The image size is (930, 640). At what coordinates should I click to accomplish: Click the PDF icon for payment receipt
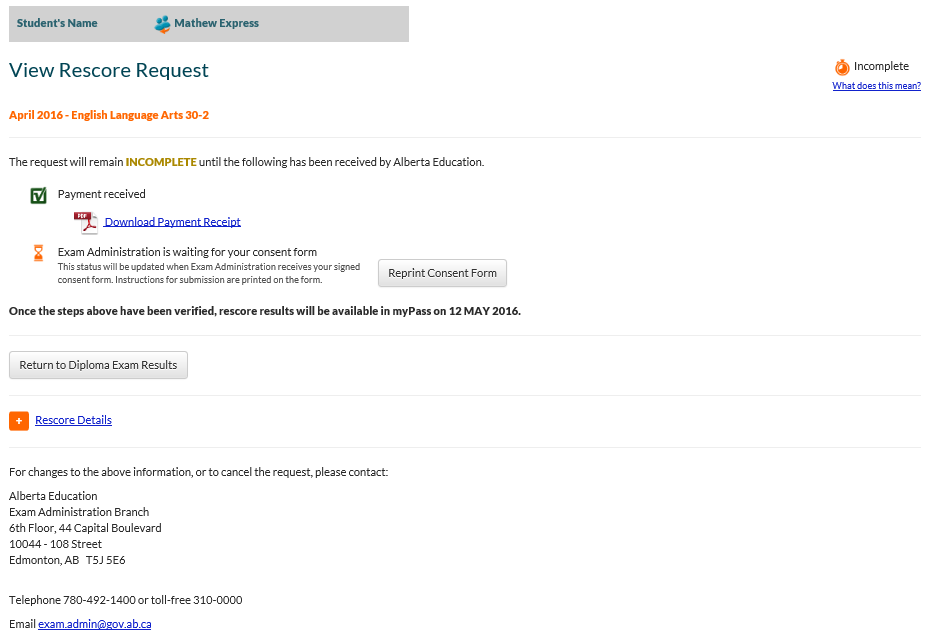[x=85, y=222]
